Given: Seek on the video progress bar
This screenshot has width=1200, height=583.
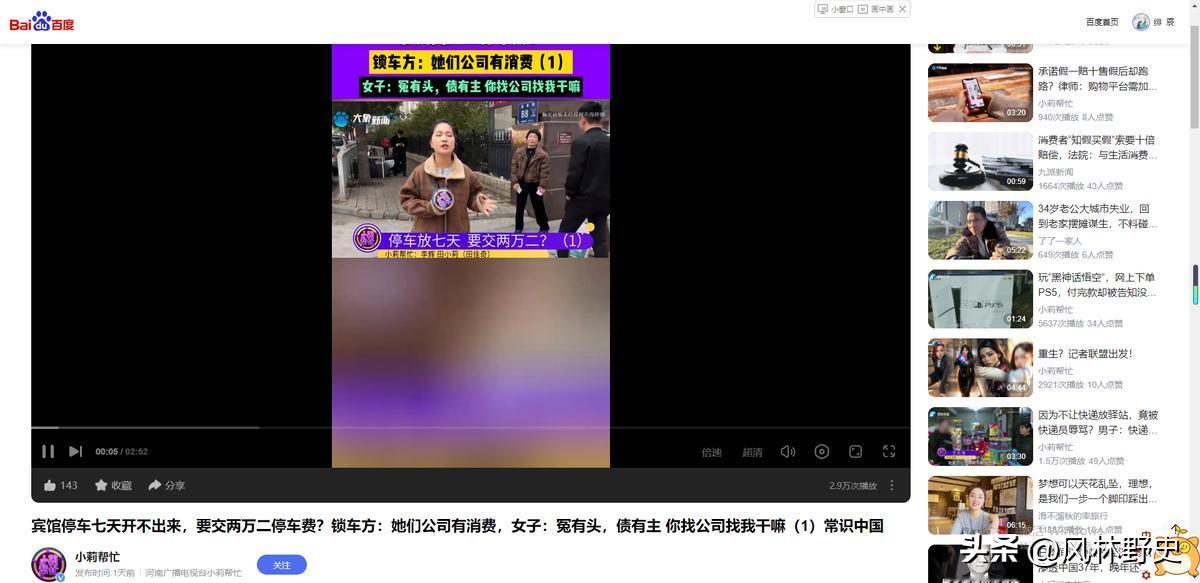Looking at the screenshot, I should (470, 428).
